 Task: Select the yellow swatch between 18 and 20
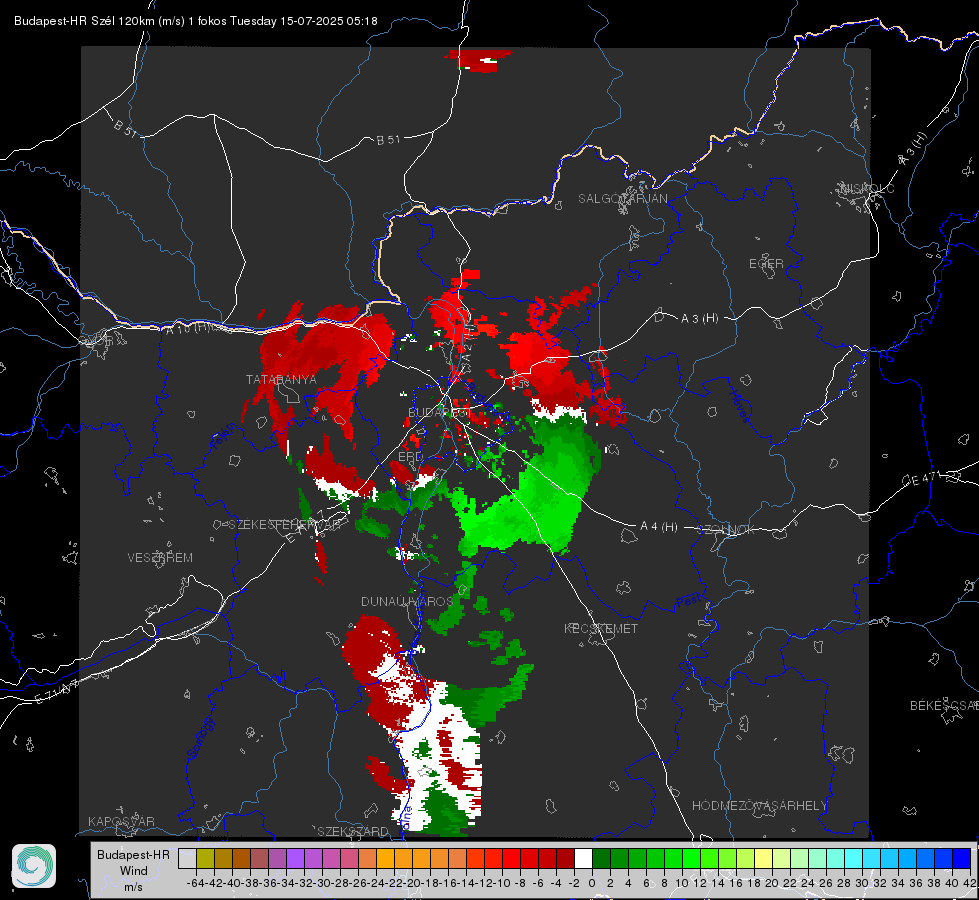coord(764,858)
